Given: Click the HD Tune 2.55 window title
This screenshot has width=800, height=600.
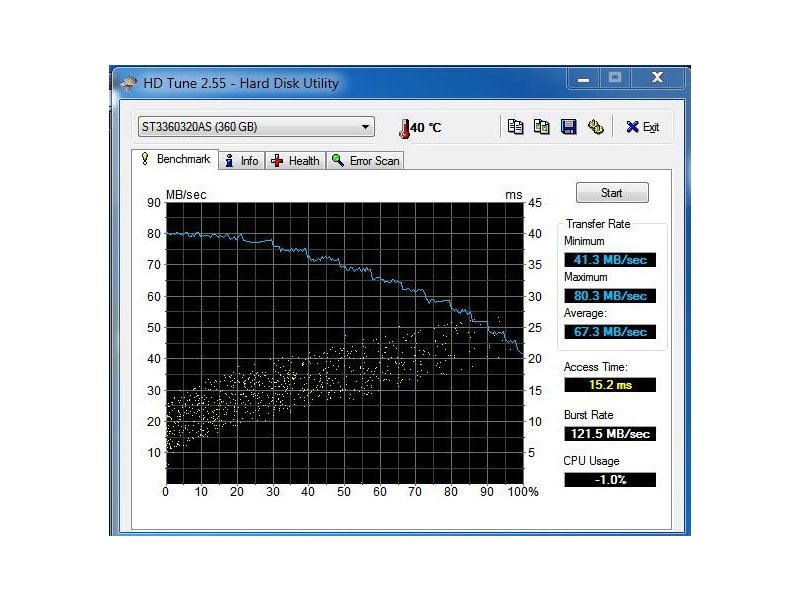Looking at the screenshot, I should [241, 83].
